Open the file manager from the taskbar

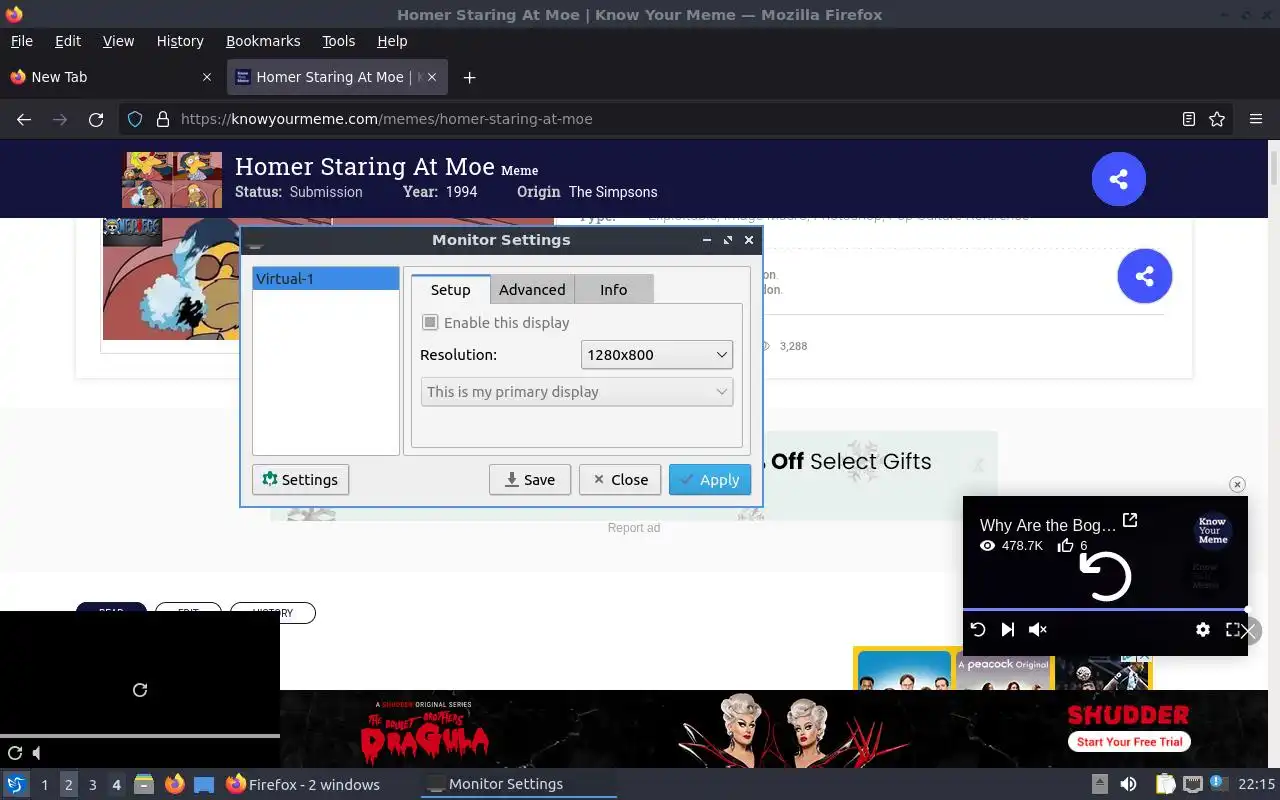coord(144,784)
